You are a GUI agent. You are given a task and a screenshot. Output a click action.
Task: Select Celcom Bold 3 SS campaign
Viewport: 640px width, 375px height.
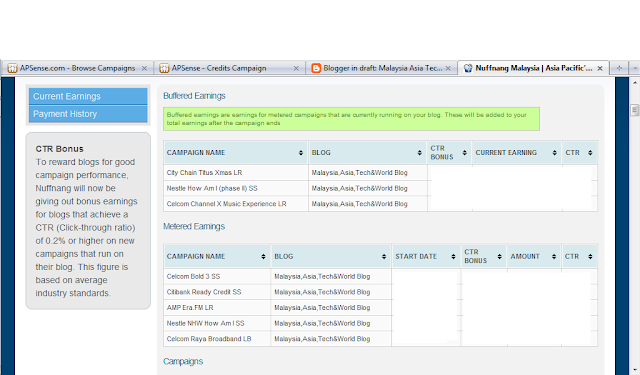click(x=193, y=276)
